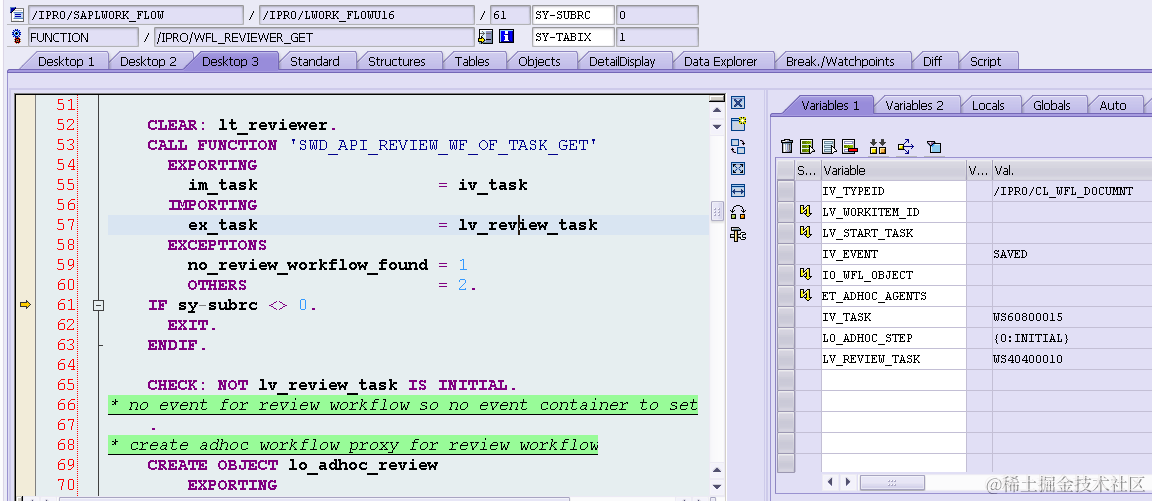Screen dimensions: 1152x501
Task: Click the variables table horizontal scrollbar thumb
Action: coord(892,482)
